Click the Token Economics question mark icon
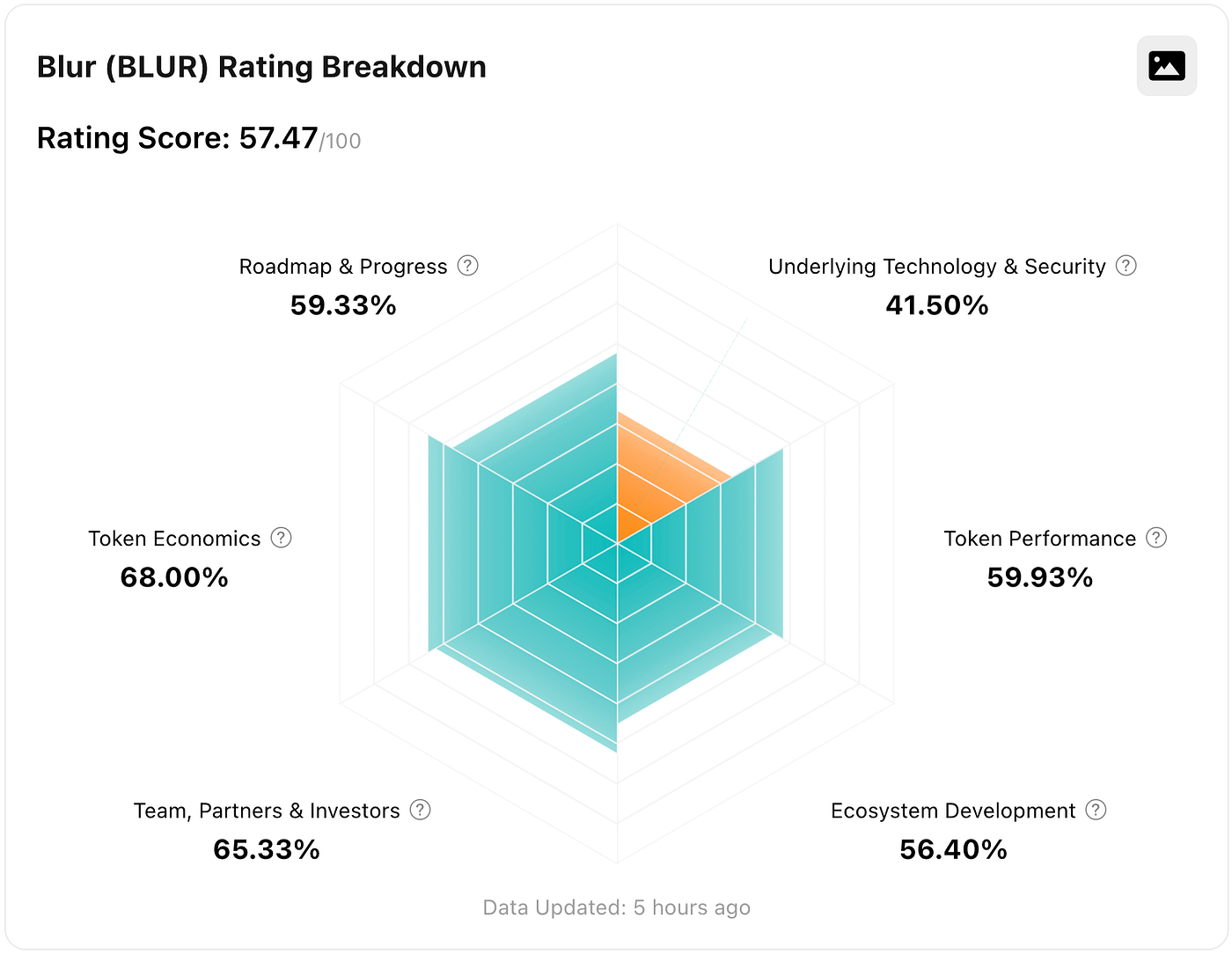Screen dimensions: 1232x954 point(281,538)
